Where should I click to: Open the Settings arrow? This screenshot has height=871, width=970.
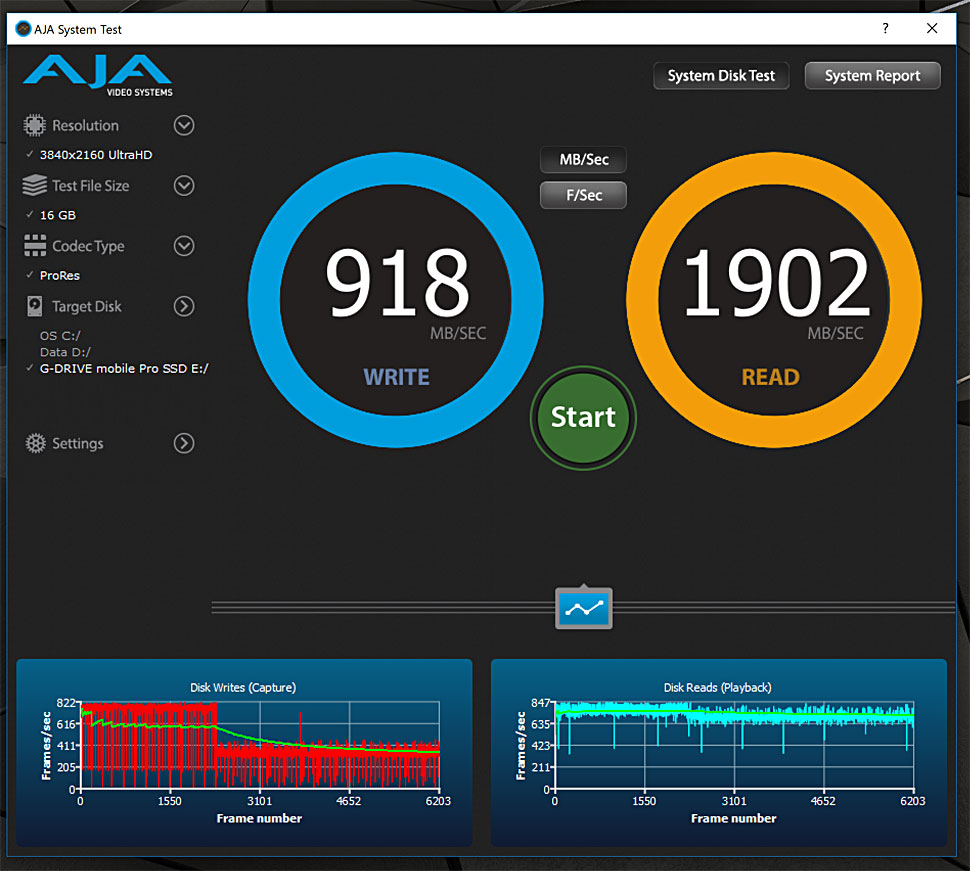(184, 443)
